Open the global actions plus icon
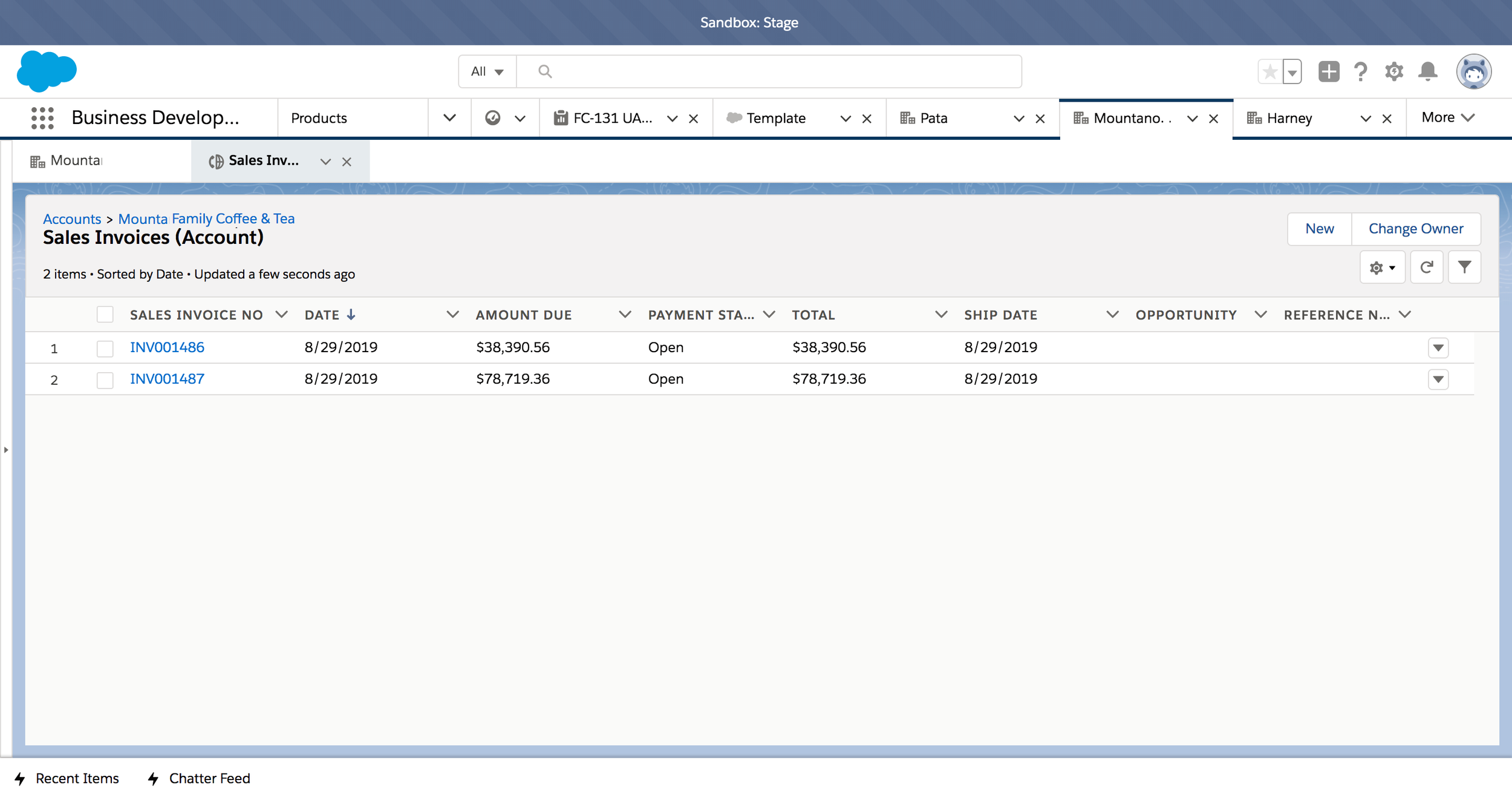The image size is (1512, 800). point(1329,71)
